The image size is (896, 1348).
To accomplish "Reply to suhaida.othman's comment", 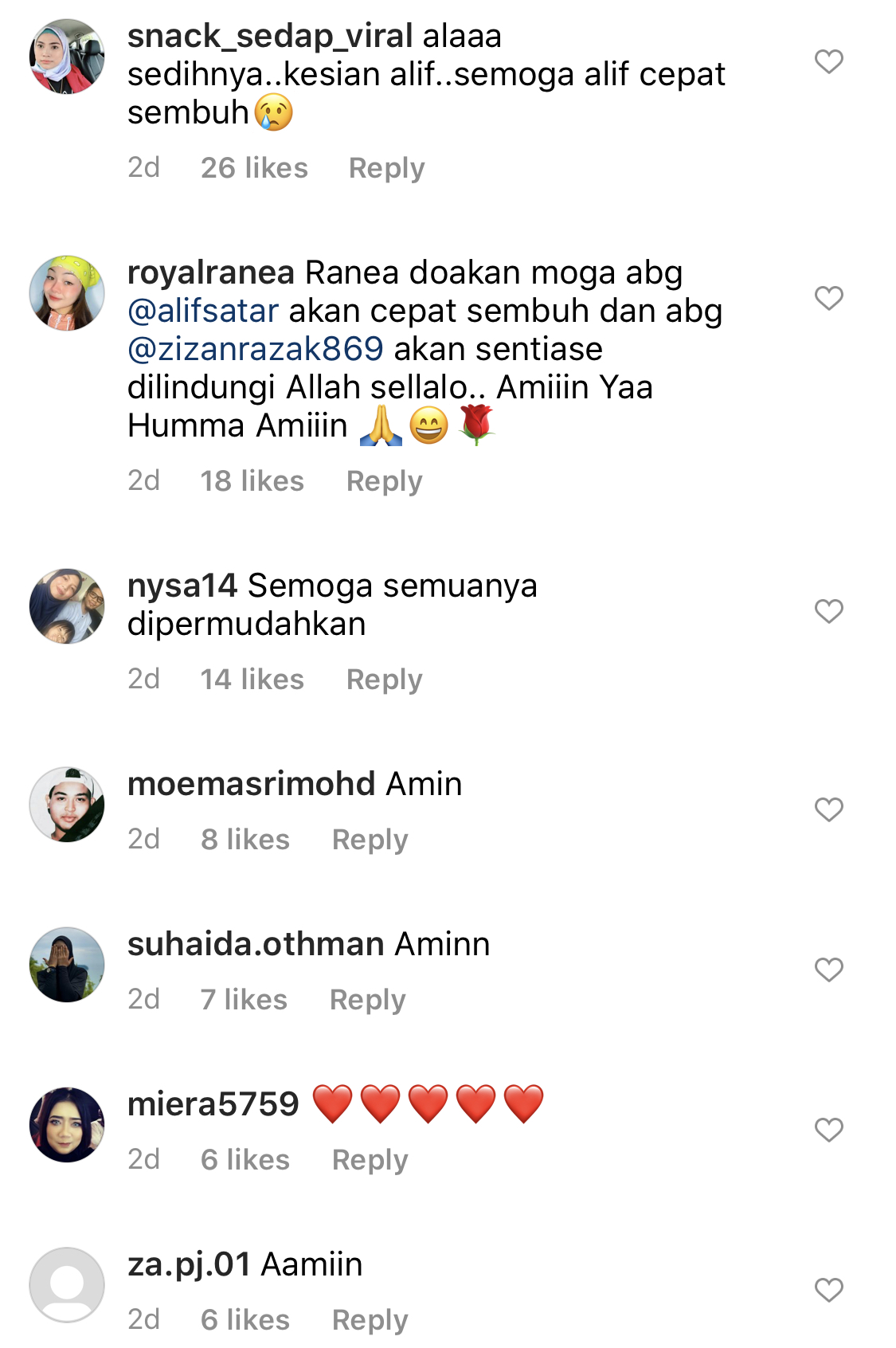I will coord(367,1000).
